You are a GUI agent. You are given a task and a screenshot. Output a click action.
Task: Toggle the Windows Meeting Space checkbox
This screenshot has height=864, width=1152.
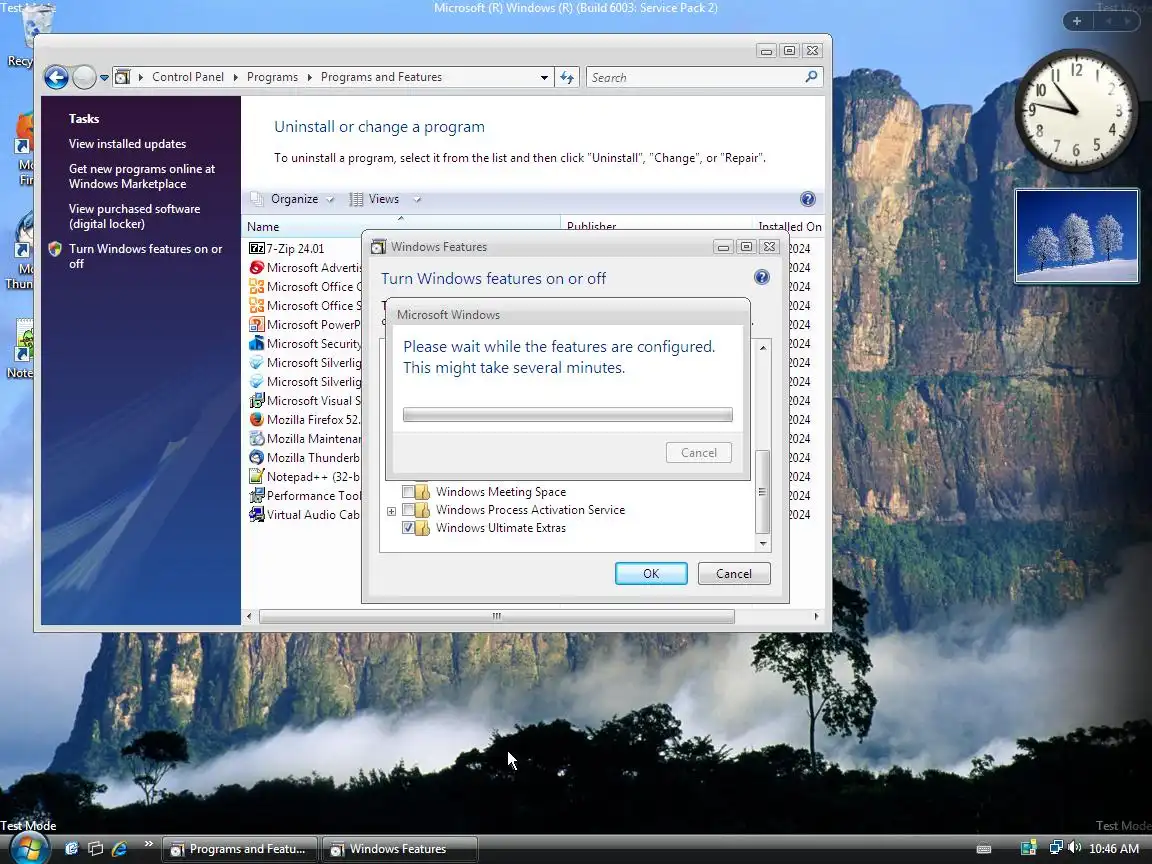point(408,492)
